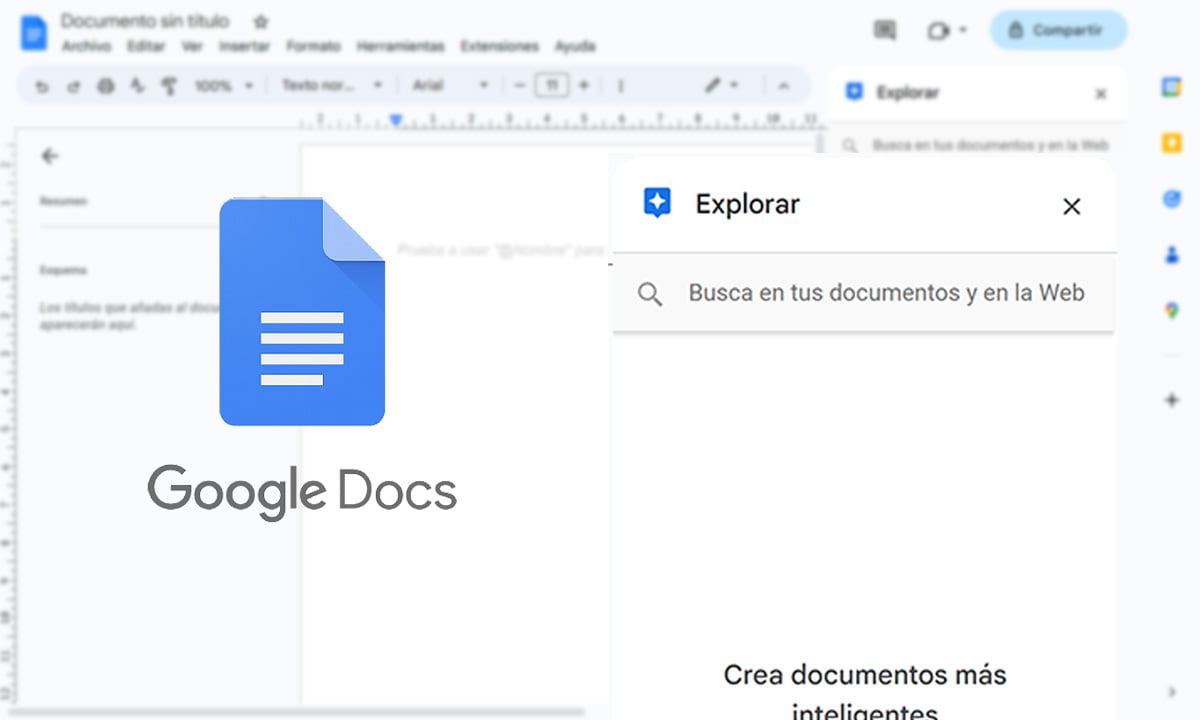Open the Archivo menu
This screenshot has width=1200, height=720.
pyautogui.click(x=86, y=46)
